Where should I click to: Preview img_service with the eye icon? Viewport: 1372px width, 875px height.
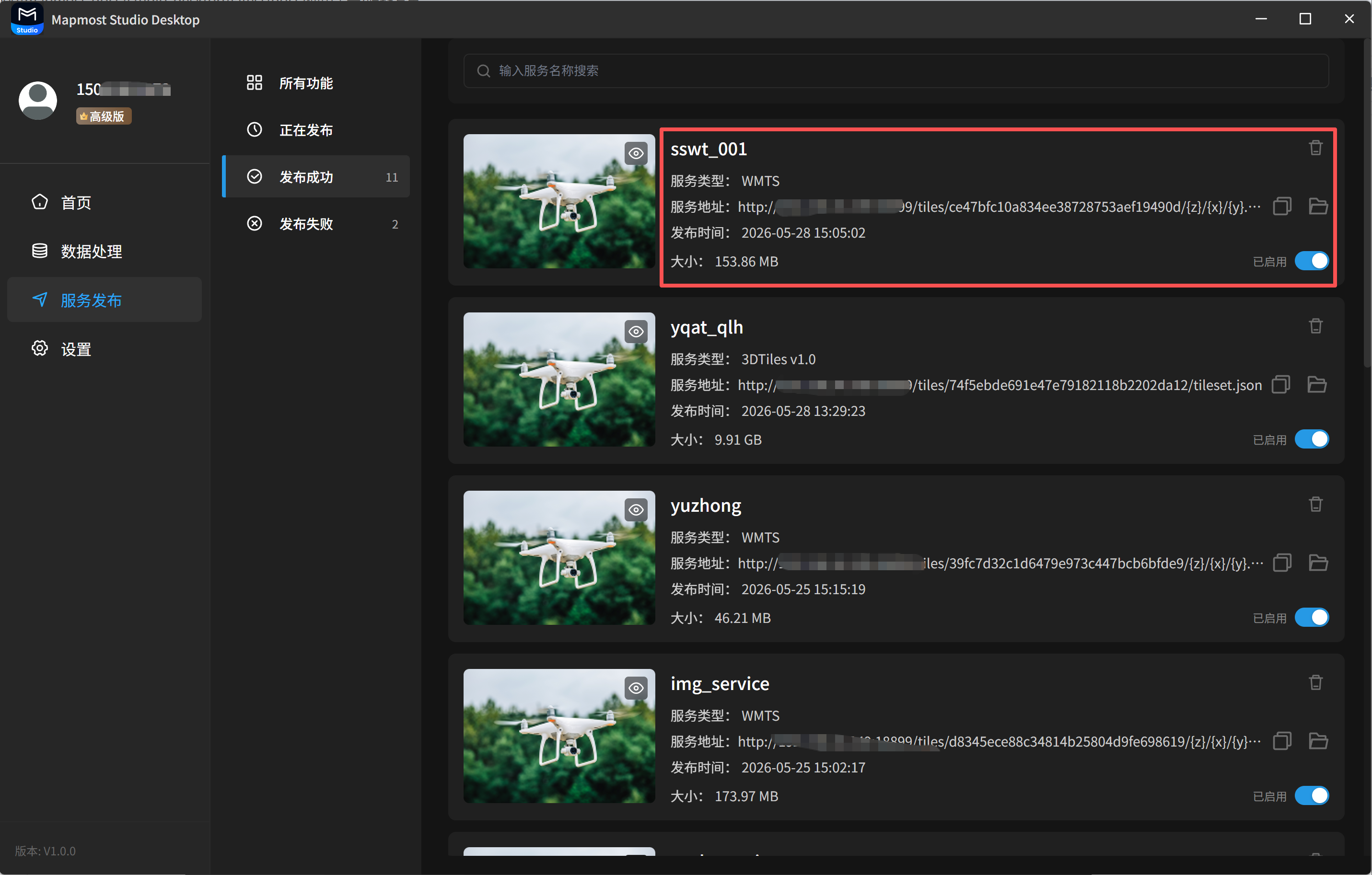(636, 688)
